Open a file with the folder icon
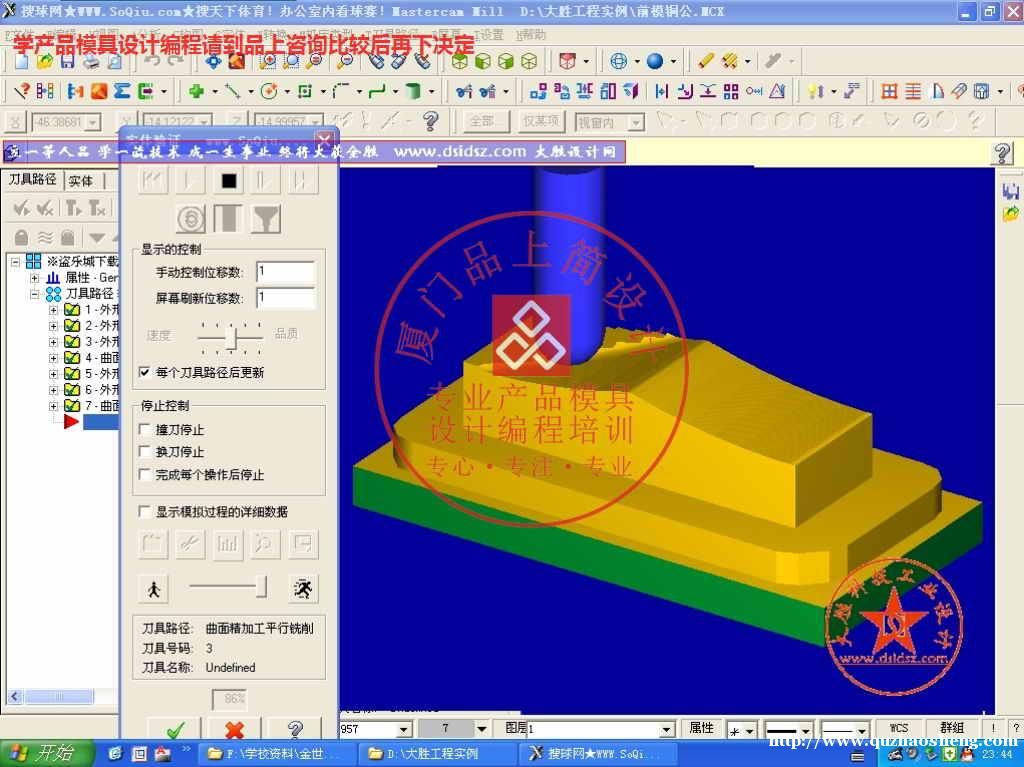 pos(44,61)
